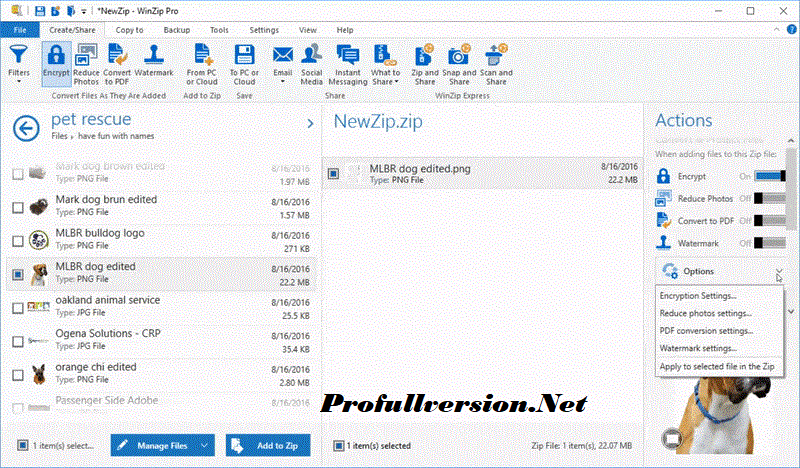Switch to the Copy to tab

pyautogui.click(x=129, y=30)
